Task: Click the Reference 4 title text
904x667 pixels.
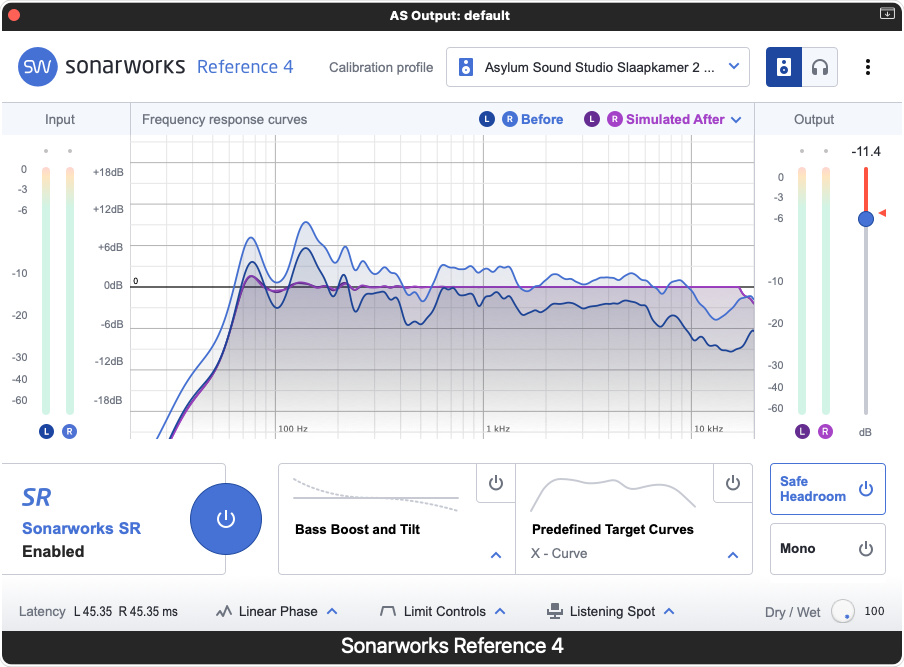Action: pyautogui.click(x=245, y=67)
